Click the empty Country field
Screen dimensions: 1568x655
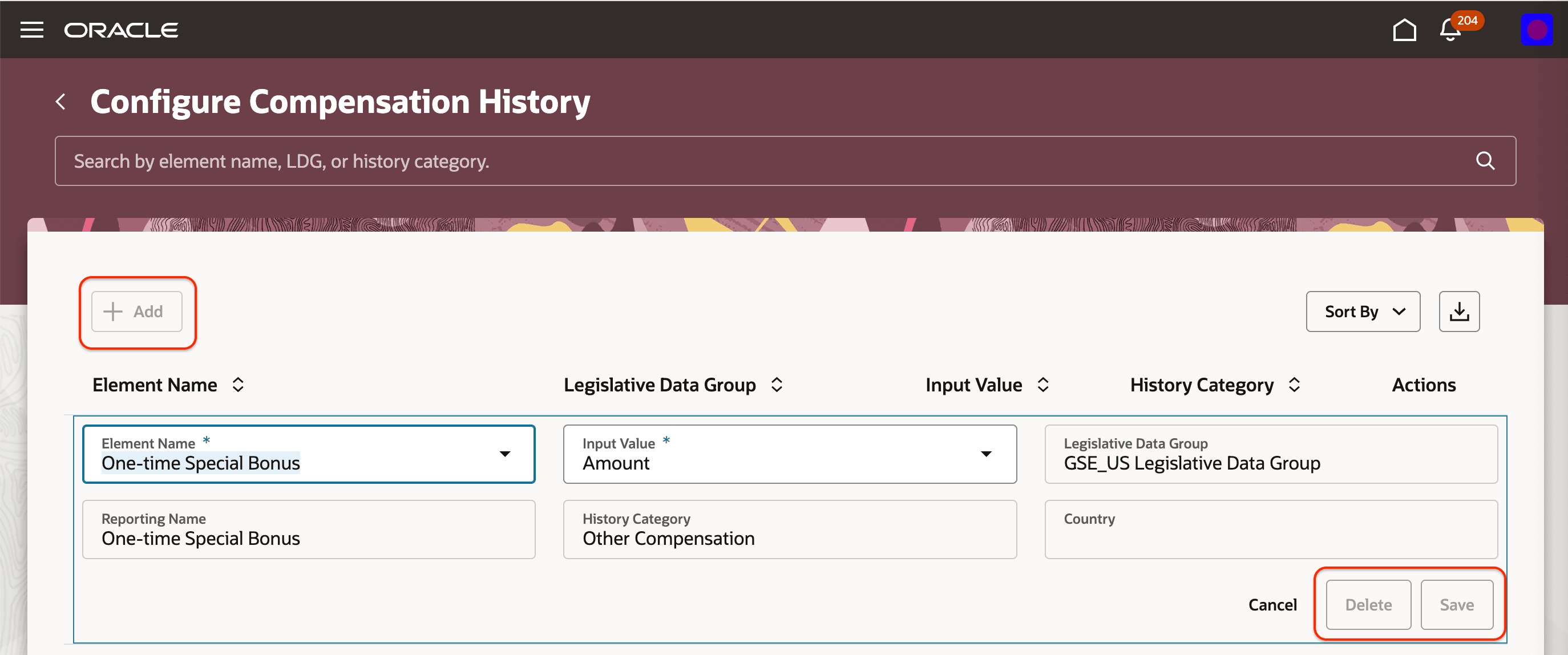(1271, 529)
